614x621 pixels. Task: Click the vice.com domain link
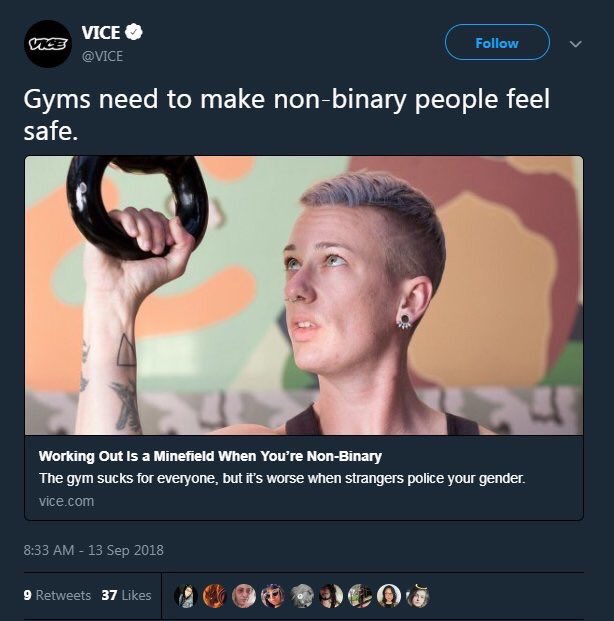tap(67, 501)
